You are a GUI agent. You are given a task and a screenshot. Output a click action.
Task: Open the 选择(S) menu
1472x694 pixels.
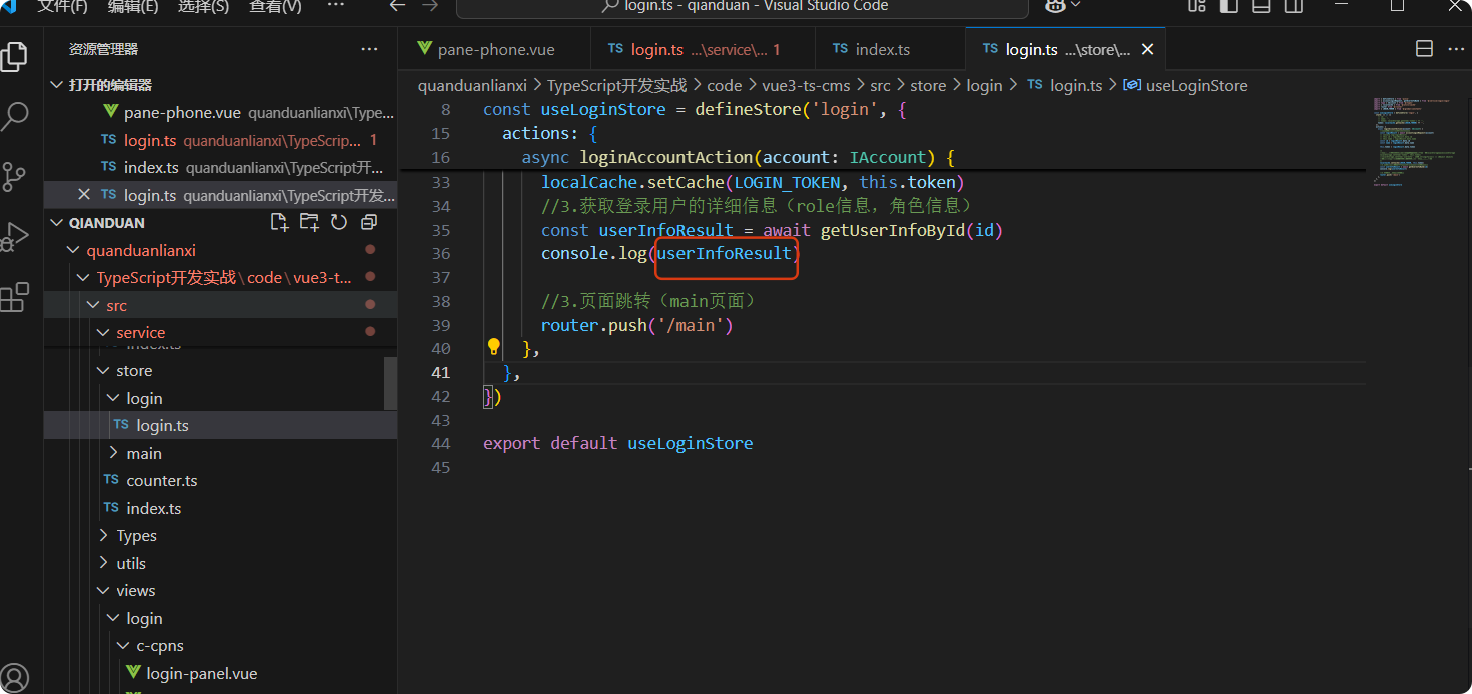pyautogui.click(x=203, y=6)
